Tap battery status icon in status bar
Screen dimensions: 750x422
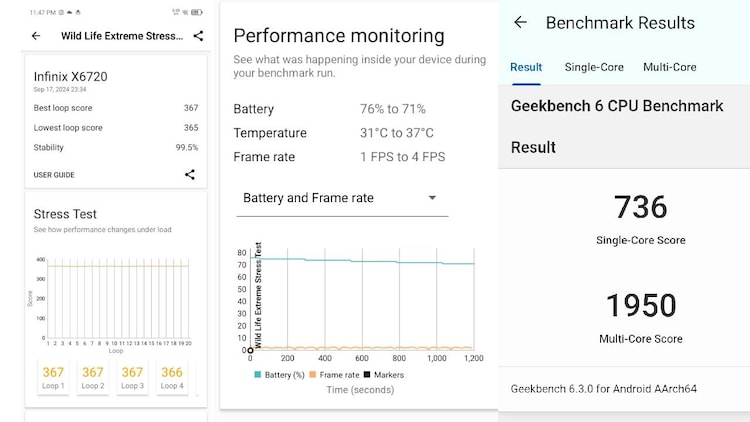tap(195, 12)
